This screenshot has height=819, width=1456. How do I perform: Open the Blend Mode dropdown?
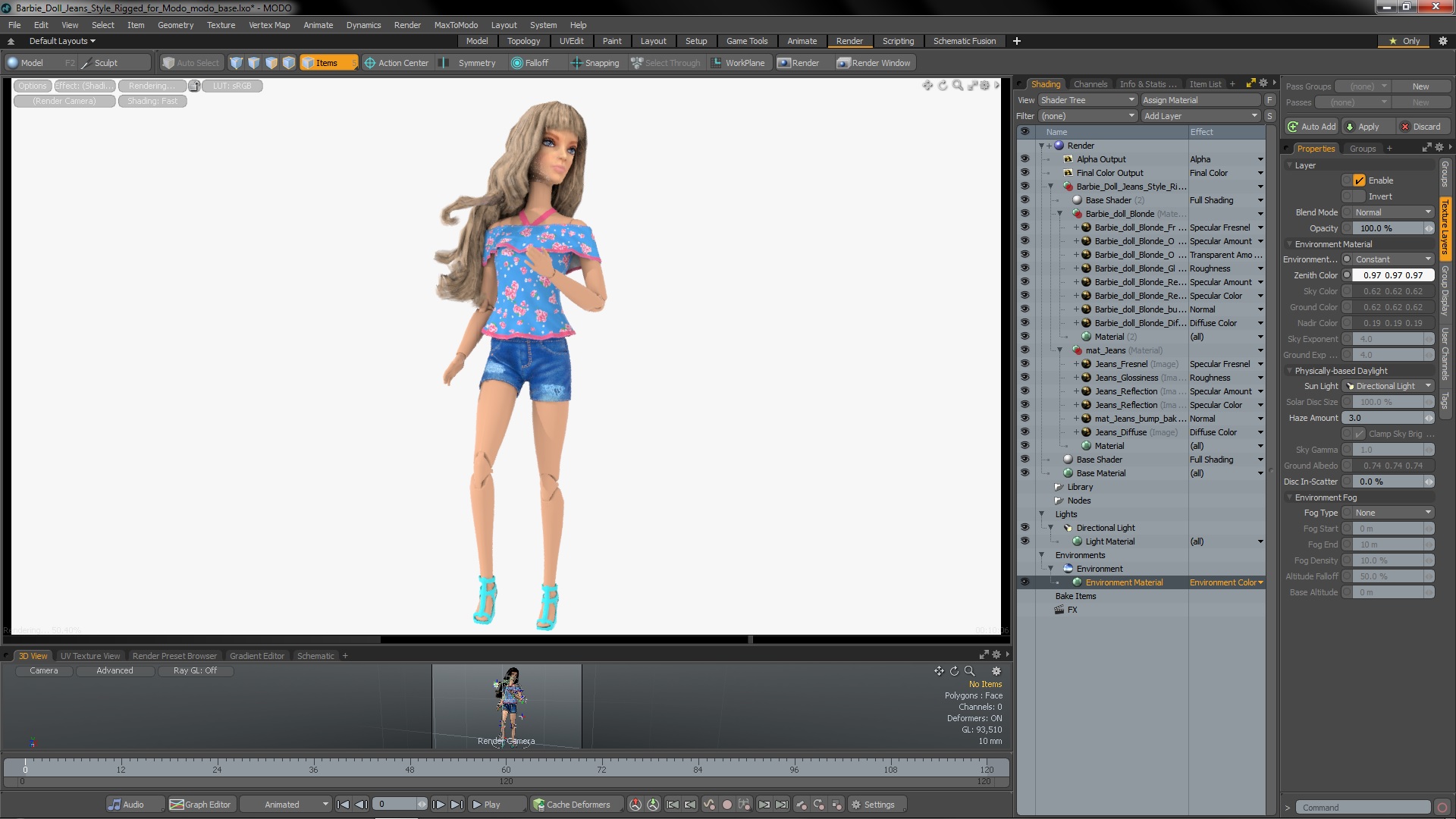(1393, 212)
